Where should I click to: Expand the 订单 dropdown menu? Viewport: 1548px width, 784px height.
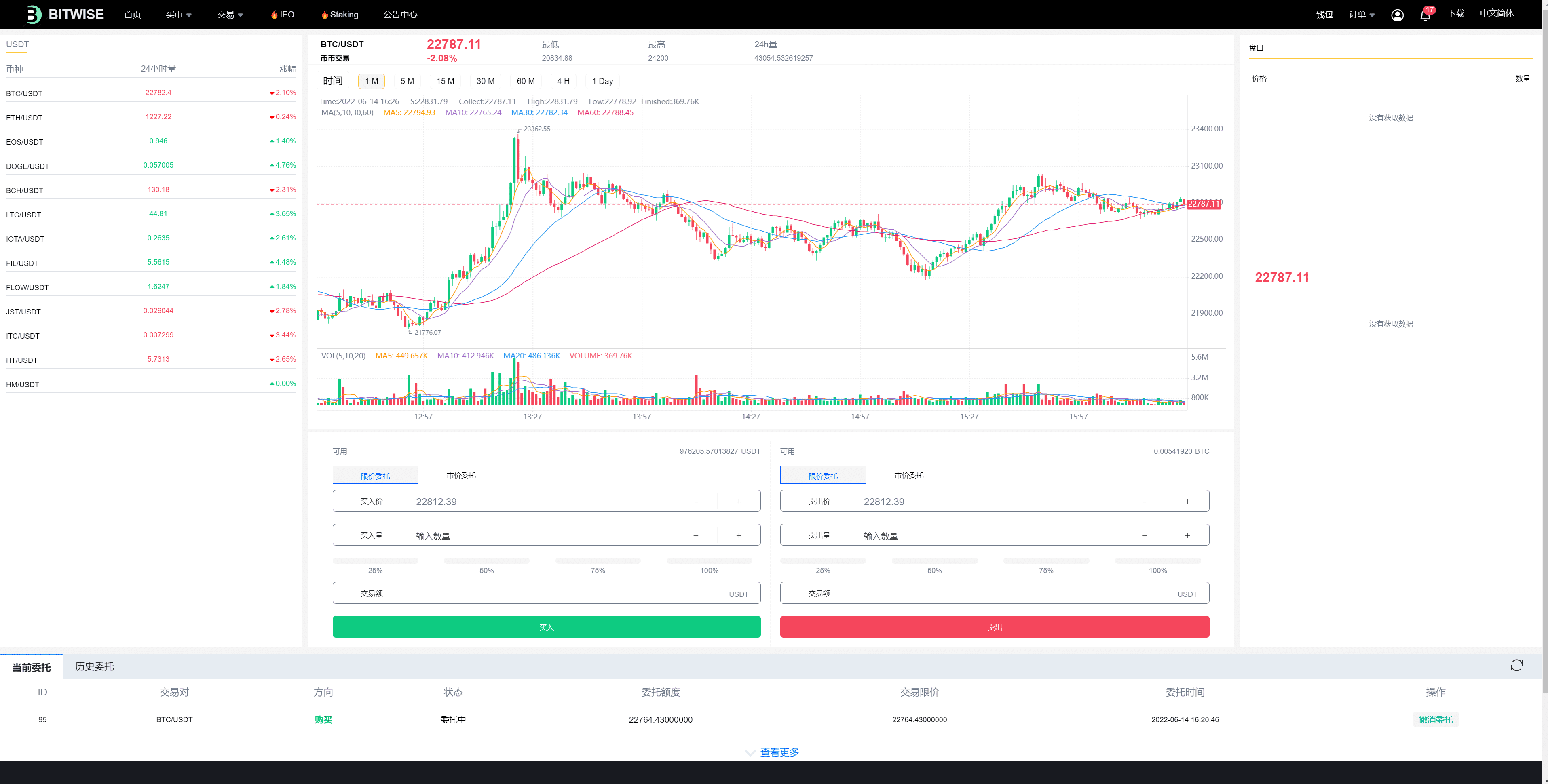pos(1362,15)
